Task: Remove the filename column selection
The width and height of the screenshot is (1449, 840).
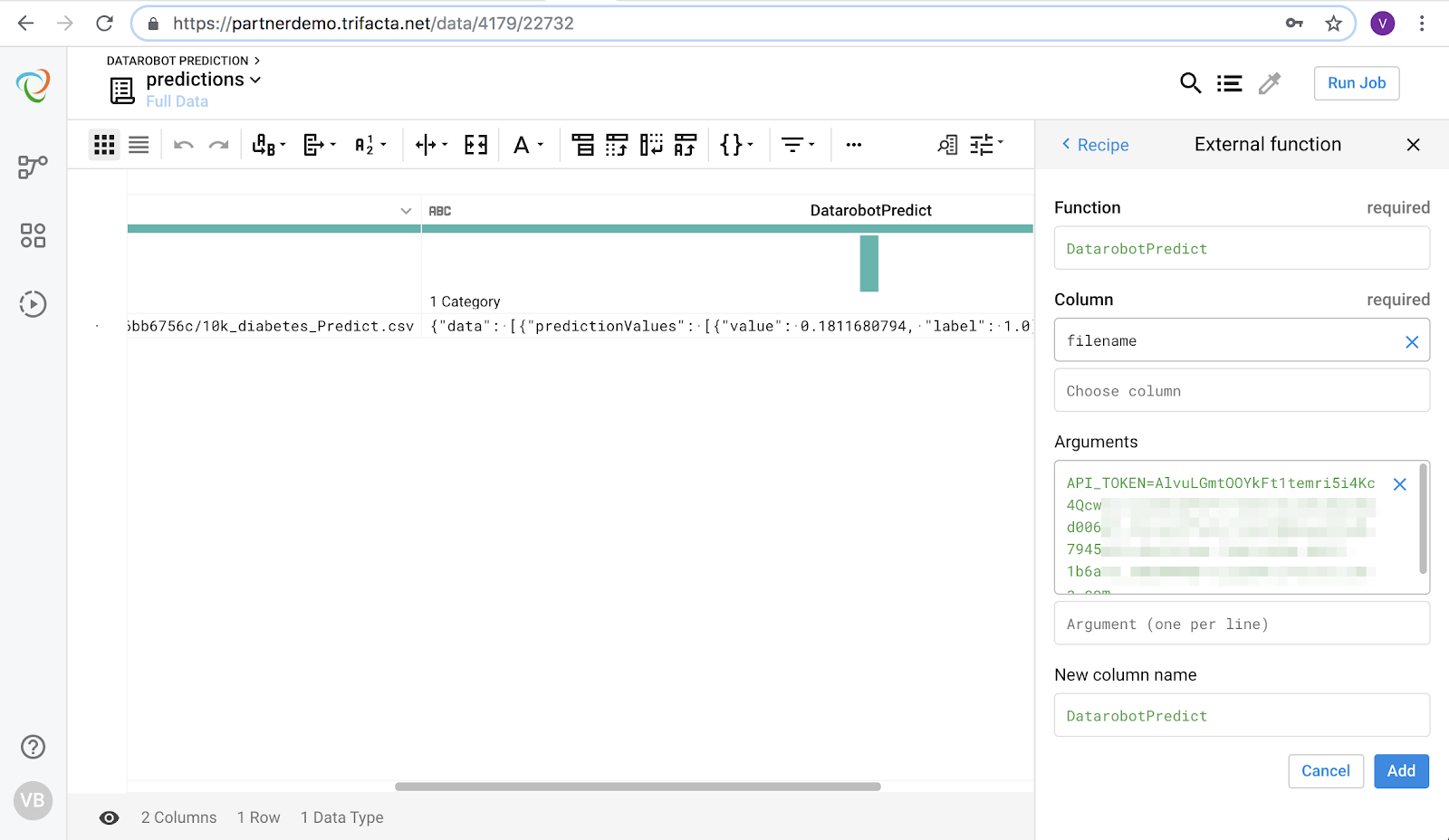Action: coord(1412,342)
